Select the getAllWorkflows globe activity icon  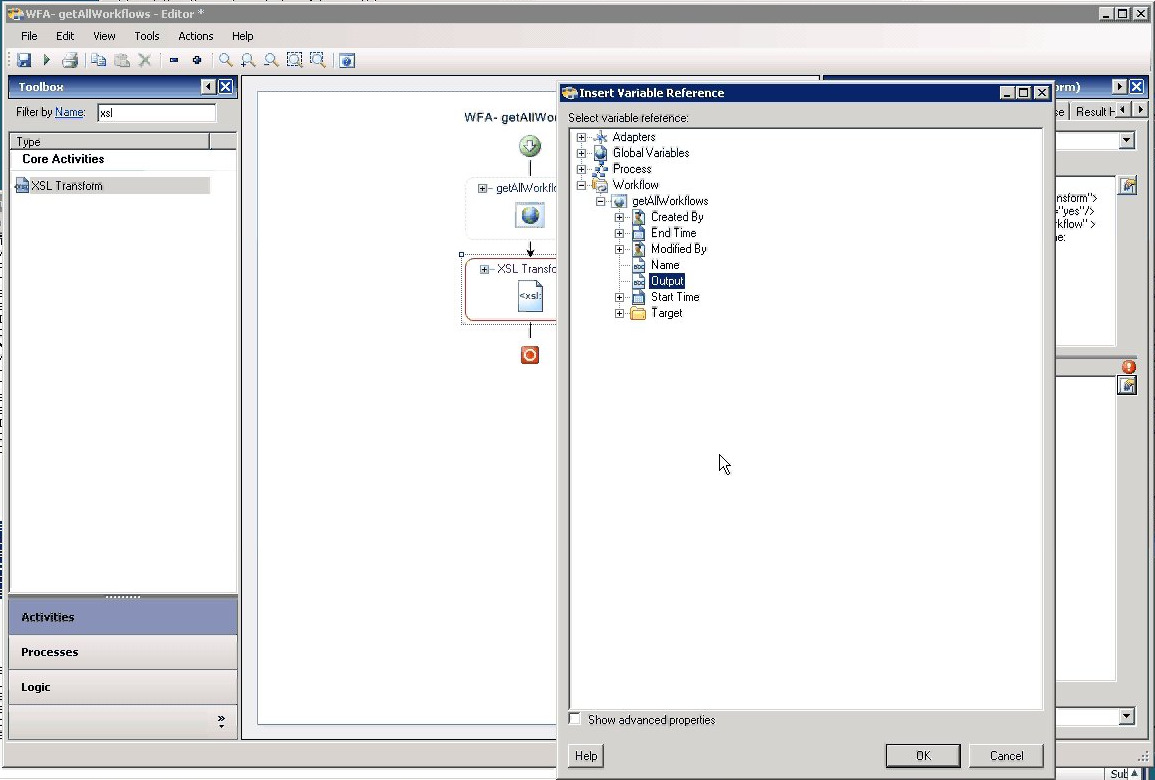point(530,215)
